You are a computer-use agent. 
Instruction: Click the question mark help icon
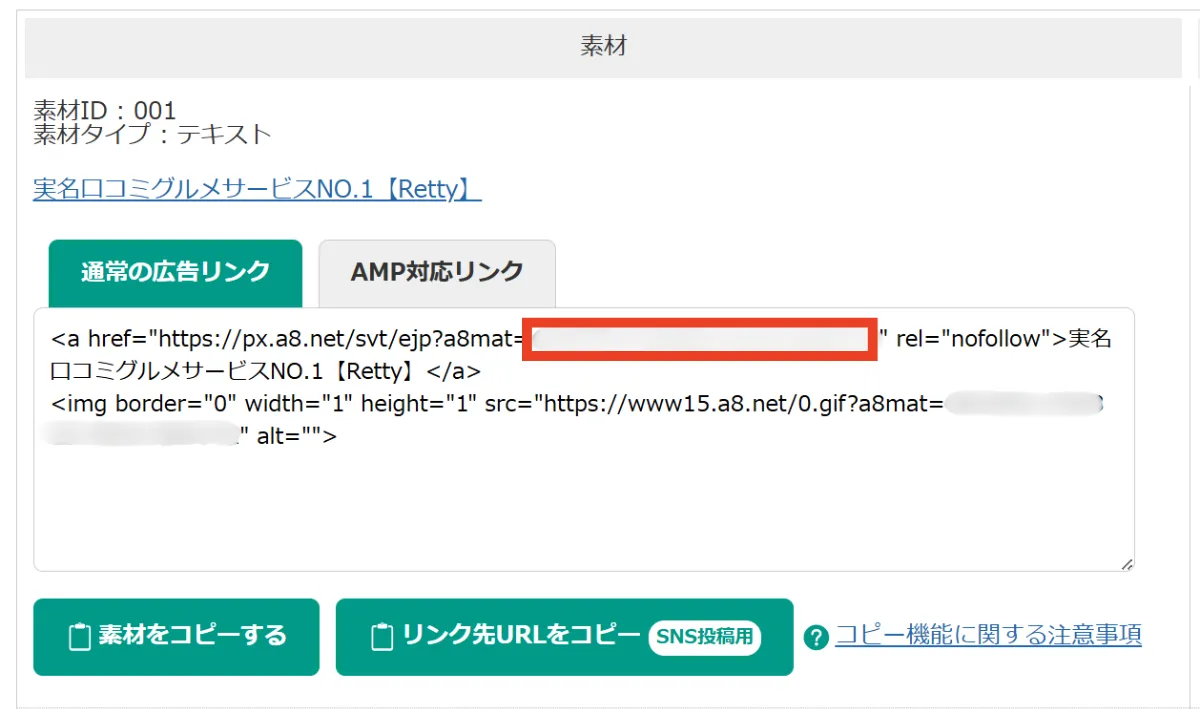[x=816, y=637]
